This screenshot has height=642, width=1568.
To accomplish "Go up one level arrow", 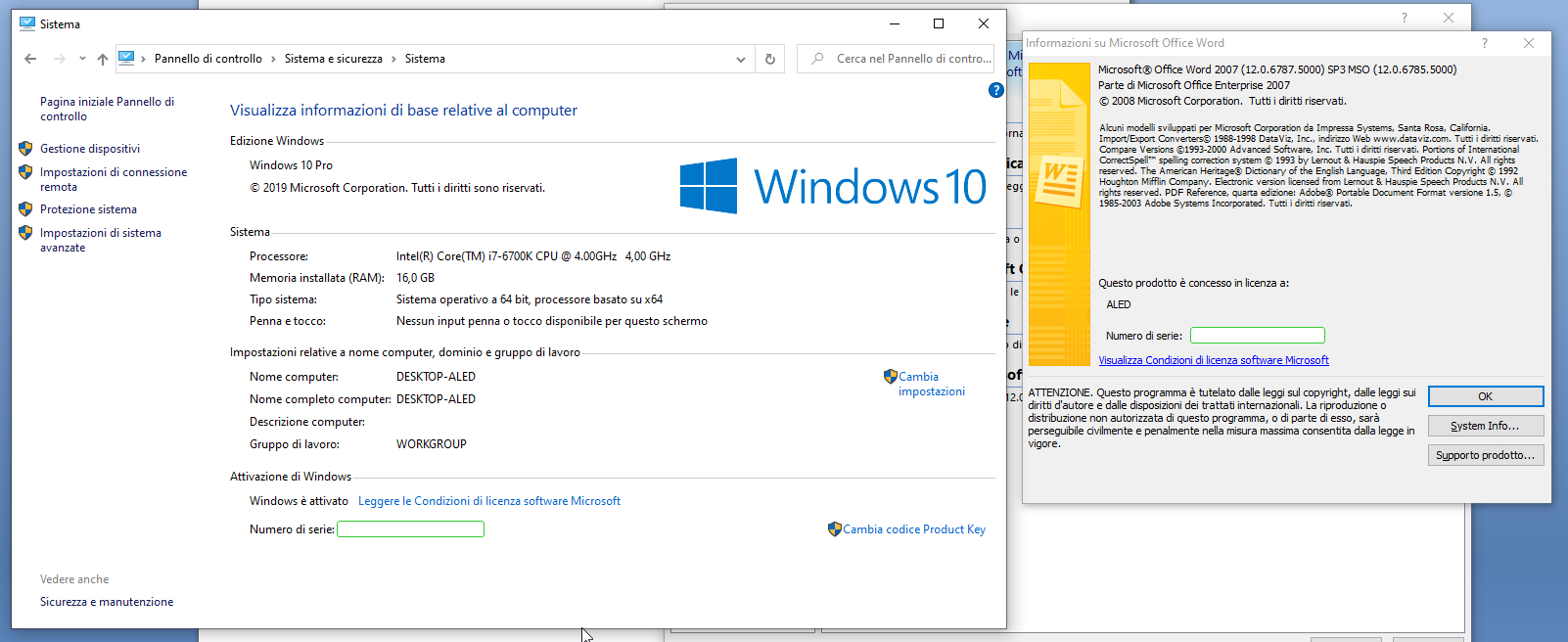I will [x=103, y=59].
